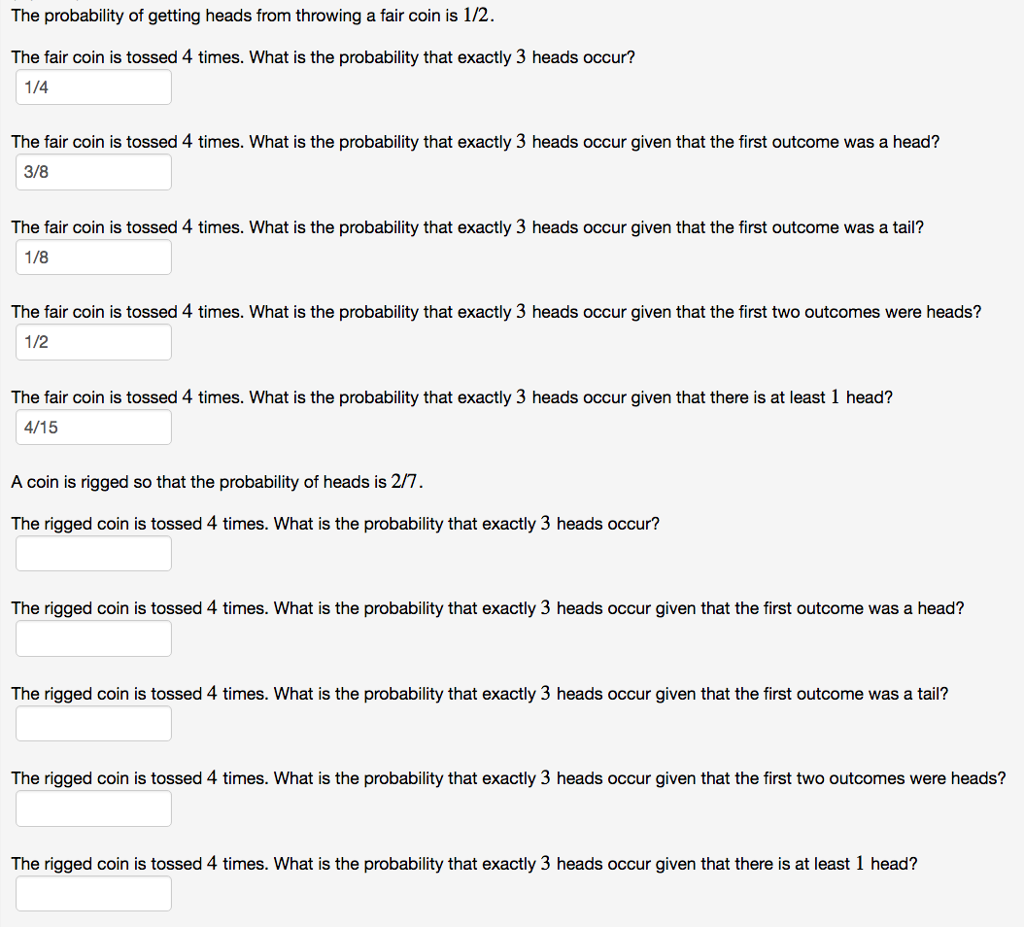Select the input box showing 1/8
Viewport: 1024px width, 927px height.
tap(93, 257)
